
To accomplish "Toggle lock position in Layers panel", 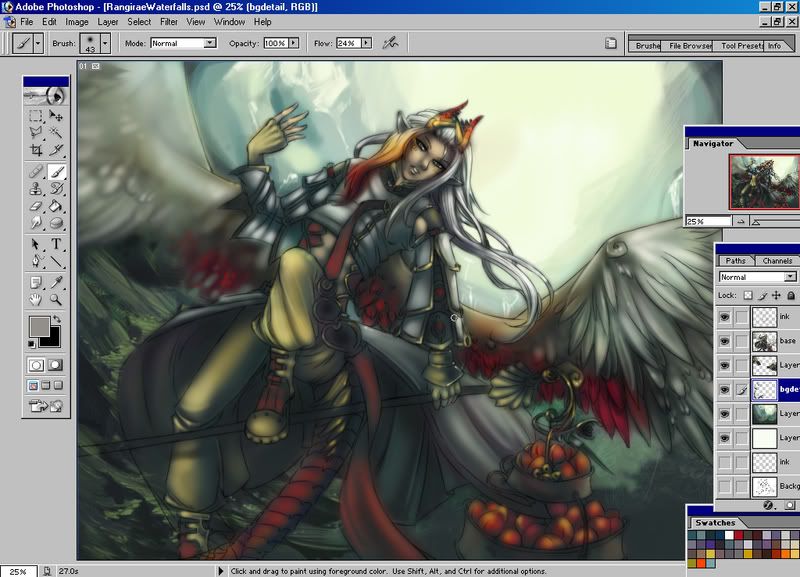I will pos(777,295).
